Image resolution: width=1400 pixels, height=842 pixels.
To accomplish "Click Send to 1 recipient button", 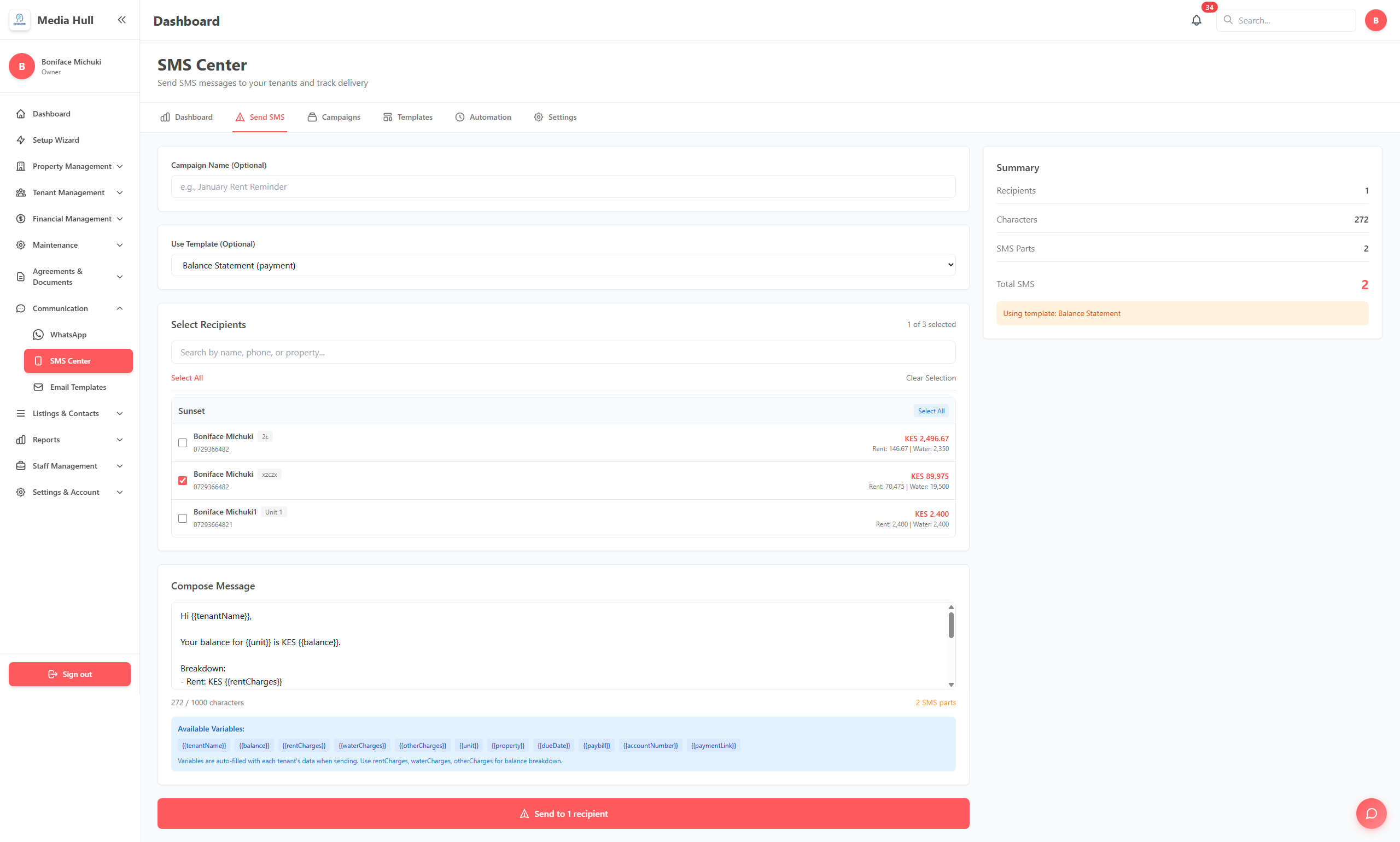I will 563,813.
